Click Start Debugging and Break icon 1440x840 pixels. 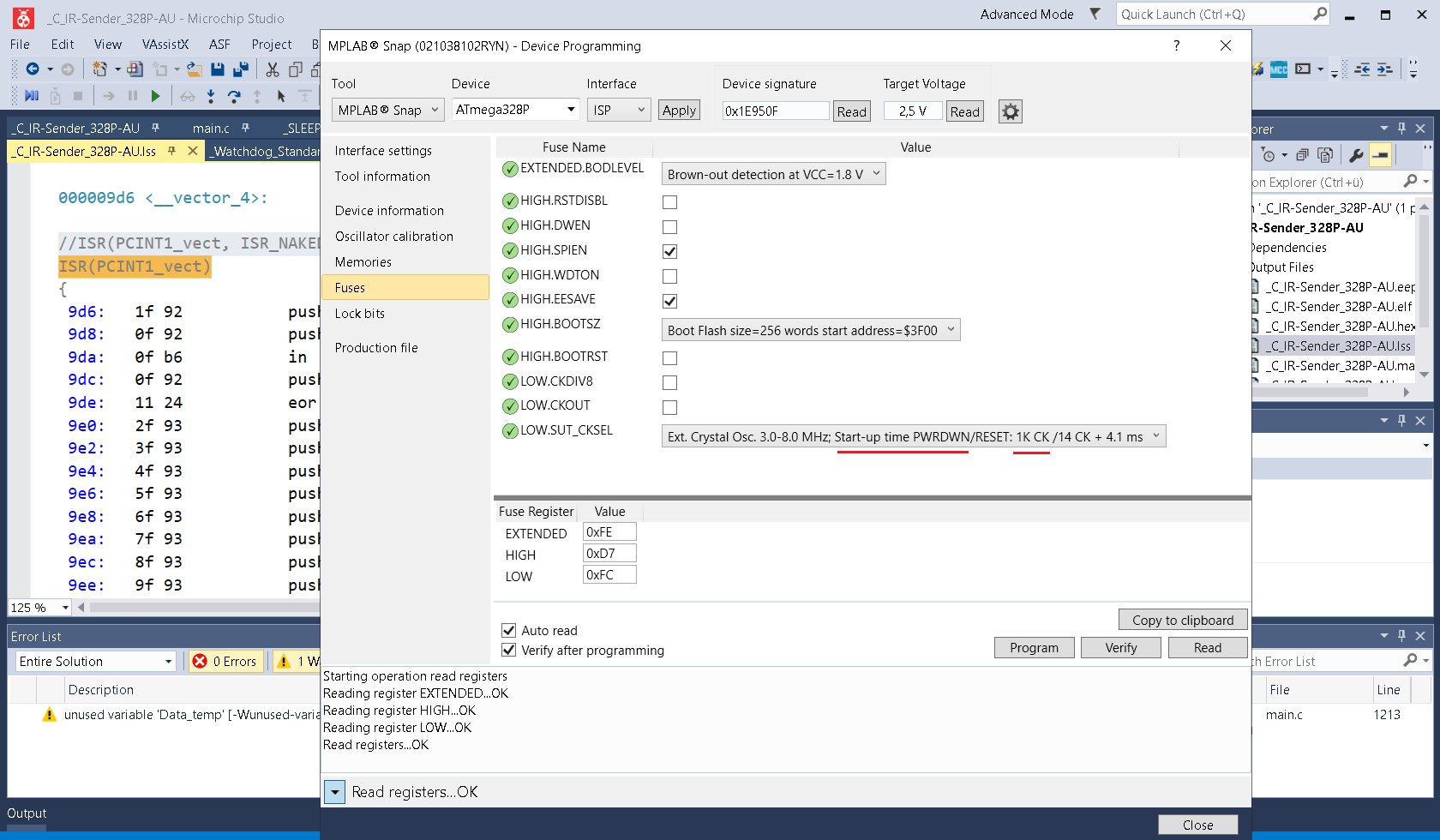click(x=32, y=96)
